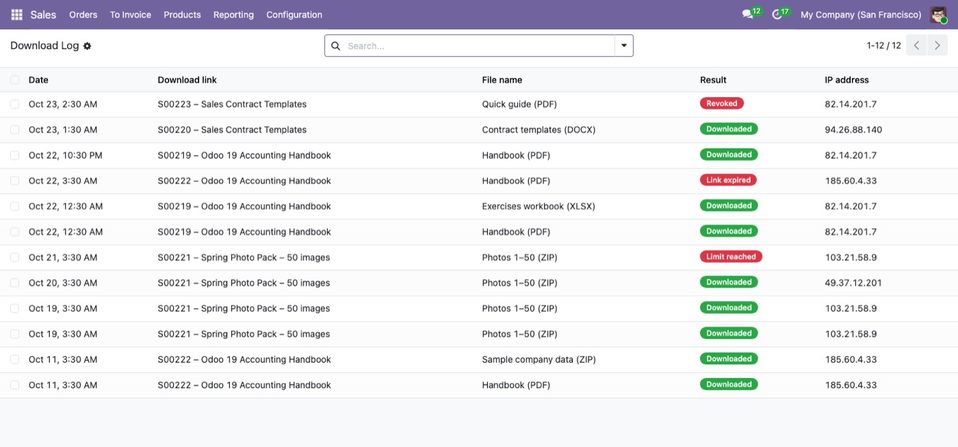The height and width of the screenshot is (447, 958).
Task: Go to next page arrow
Action: coord(937,45)
